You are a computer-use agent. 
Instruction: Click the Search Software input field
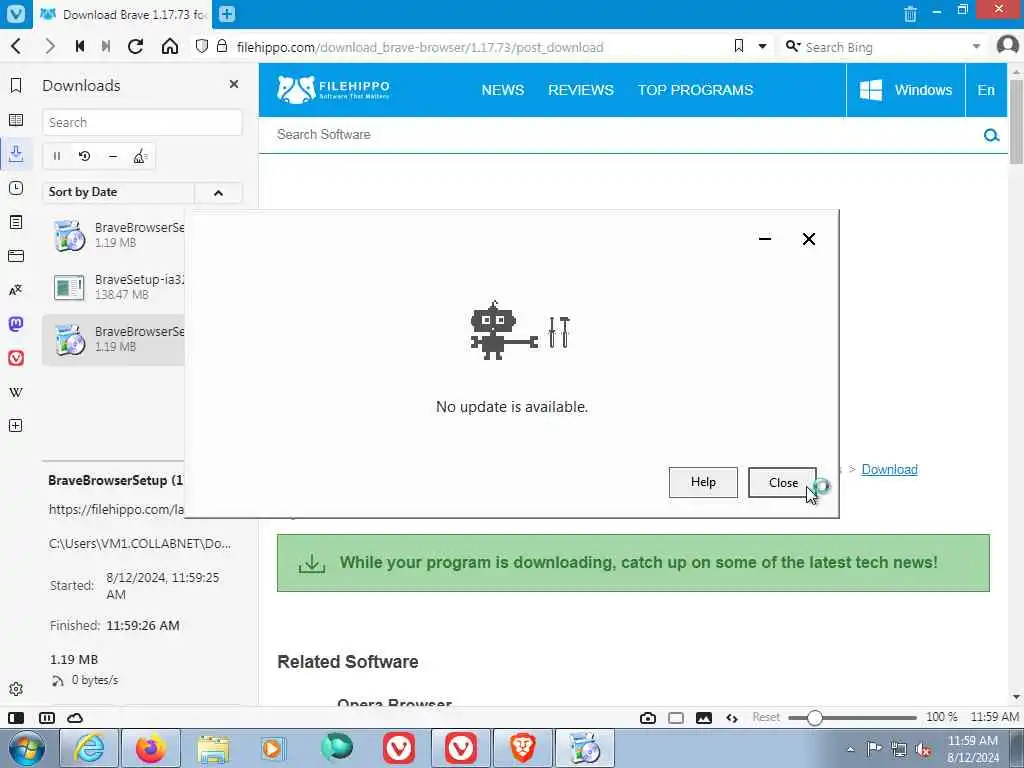pyautogui.click(x=620, y=135)
